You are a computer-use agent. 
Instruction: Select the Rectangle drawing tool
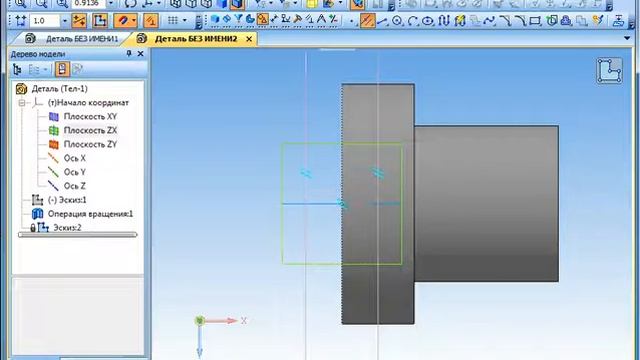click(535, 20)
